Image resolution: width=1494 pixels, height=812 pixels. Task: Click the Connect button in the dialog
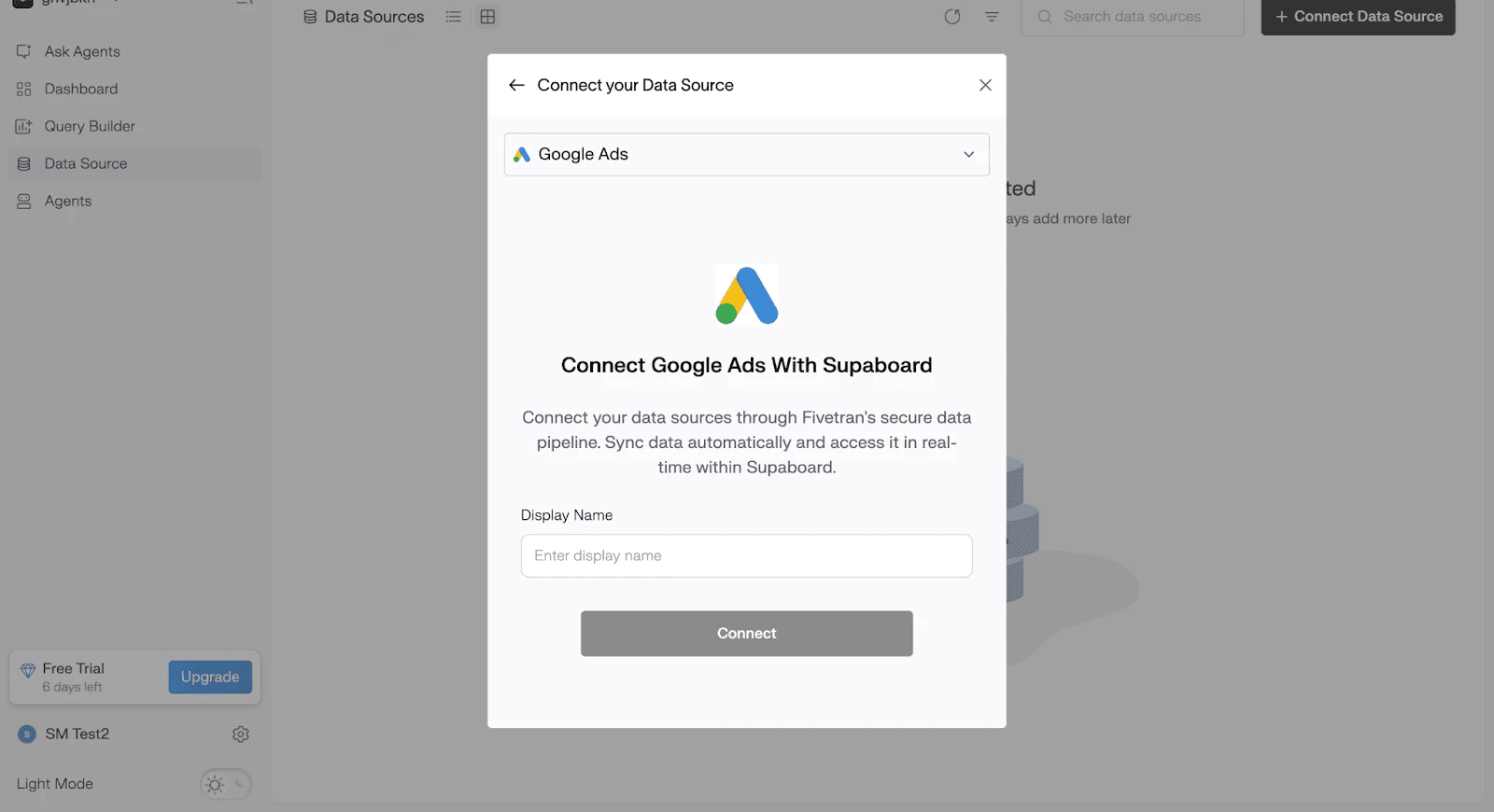747,634
